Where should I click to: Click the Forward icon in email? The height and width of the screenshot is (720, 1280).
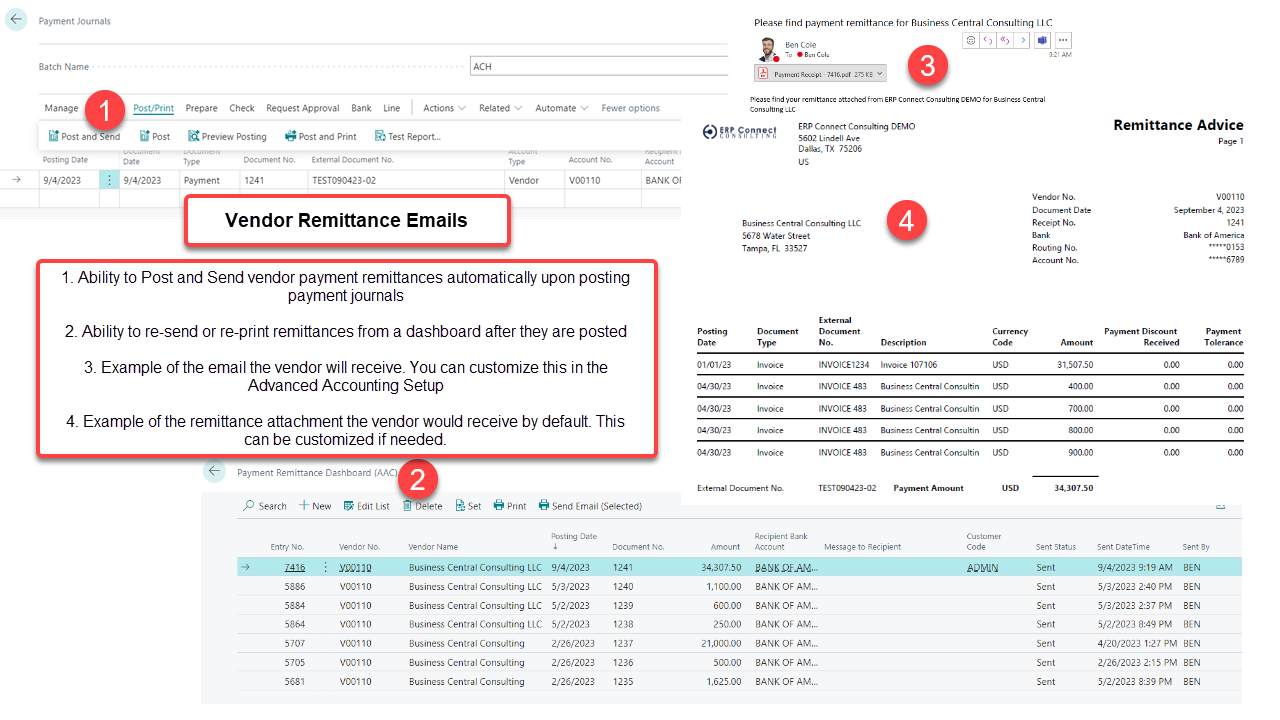click(x=1022, y=40)
